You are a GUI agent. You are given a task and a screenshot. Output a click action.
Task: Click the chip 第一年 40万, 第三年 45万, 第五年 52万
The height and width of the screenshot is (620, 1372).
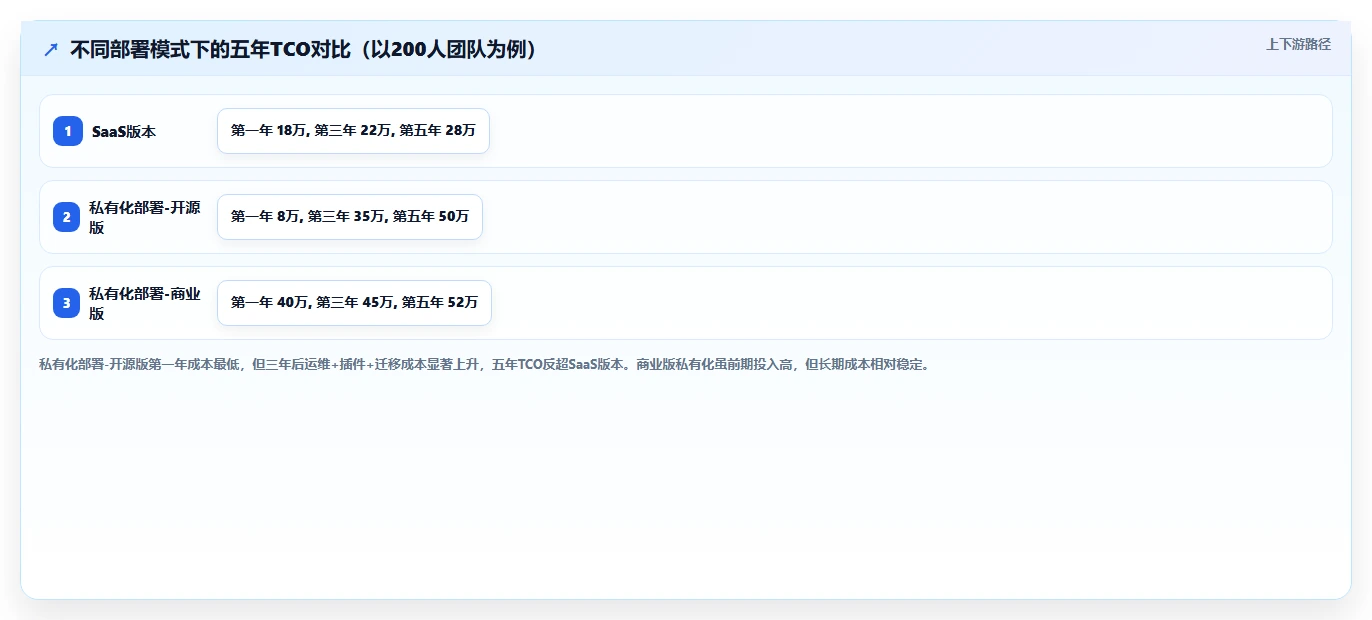[354, 303]
